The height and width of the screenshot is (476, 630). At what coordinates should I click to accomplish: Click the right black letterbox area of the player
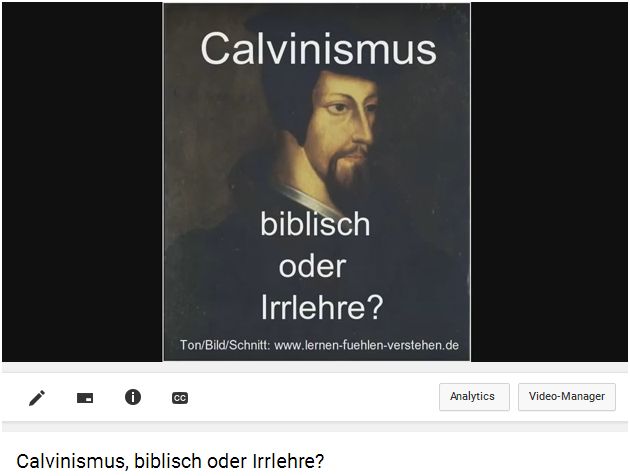tap(549, 182)
